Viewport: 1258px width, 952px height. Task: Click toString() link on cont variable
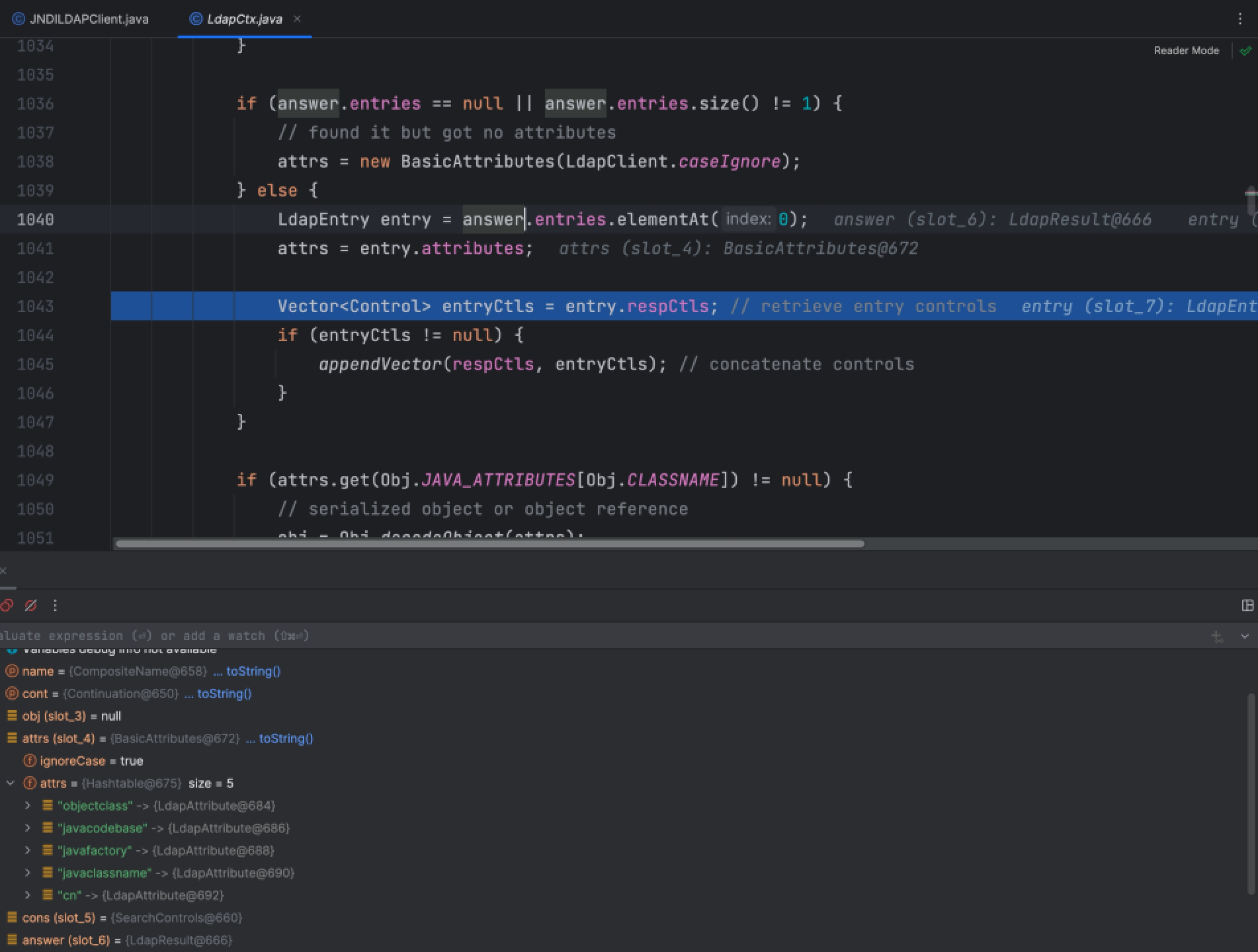[224, 694]
